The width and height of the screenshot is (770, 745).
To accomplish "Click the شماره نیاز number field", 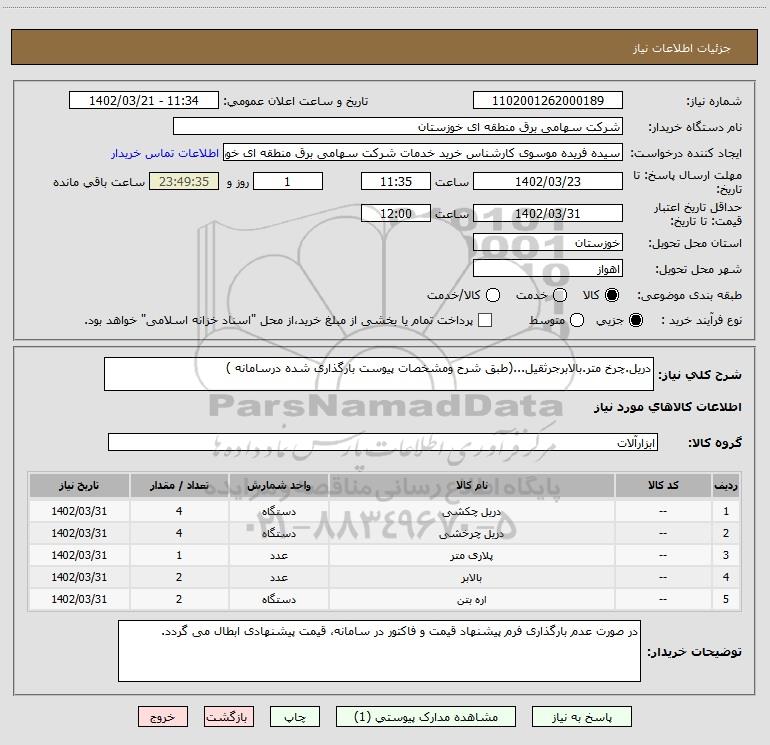I will (547, 101).
